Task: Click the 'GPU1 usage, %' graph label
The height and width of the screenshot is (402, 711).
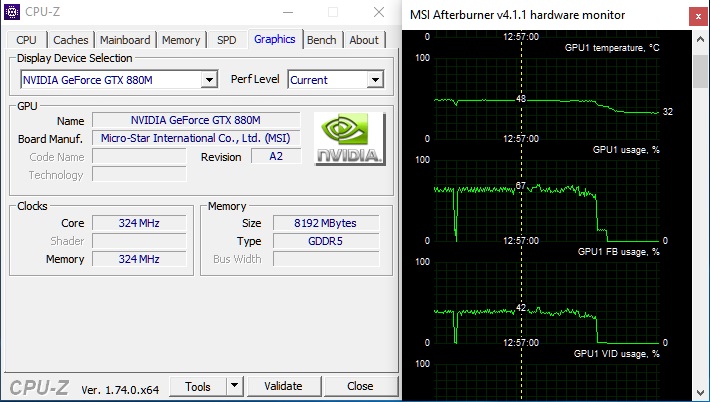Action: coord(626,150)
